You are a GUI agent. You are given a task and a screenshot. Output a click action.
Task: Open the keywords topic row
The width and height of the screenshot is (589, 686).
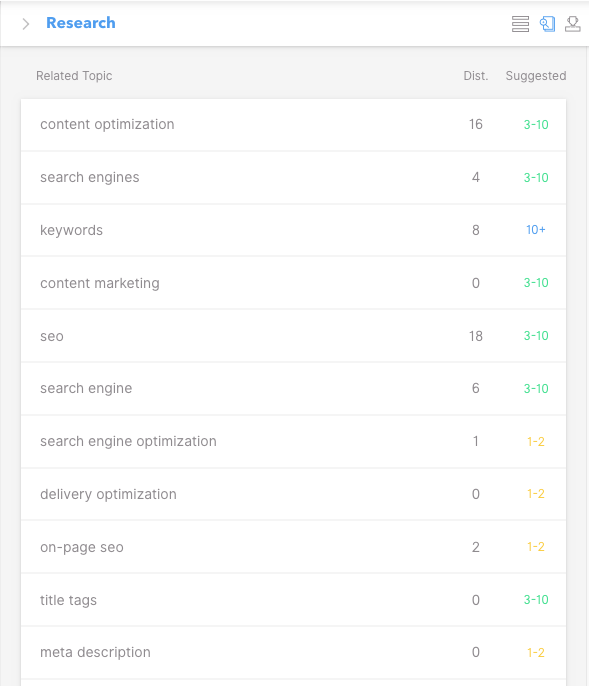pyautogui.click(x=293, y=230)
